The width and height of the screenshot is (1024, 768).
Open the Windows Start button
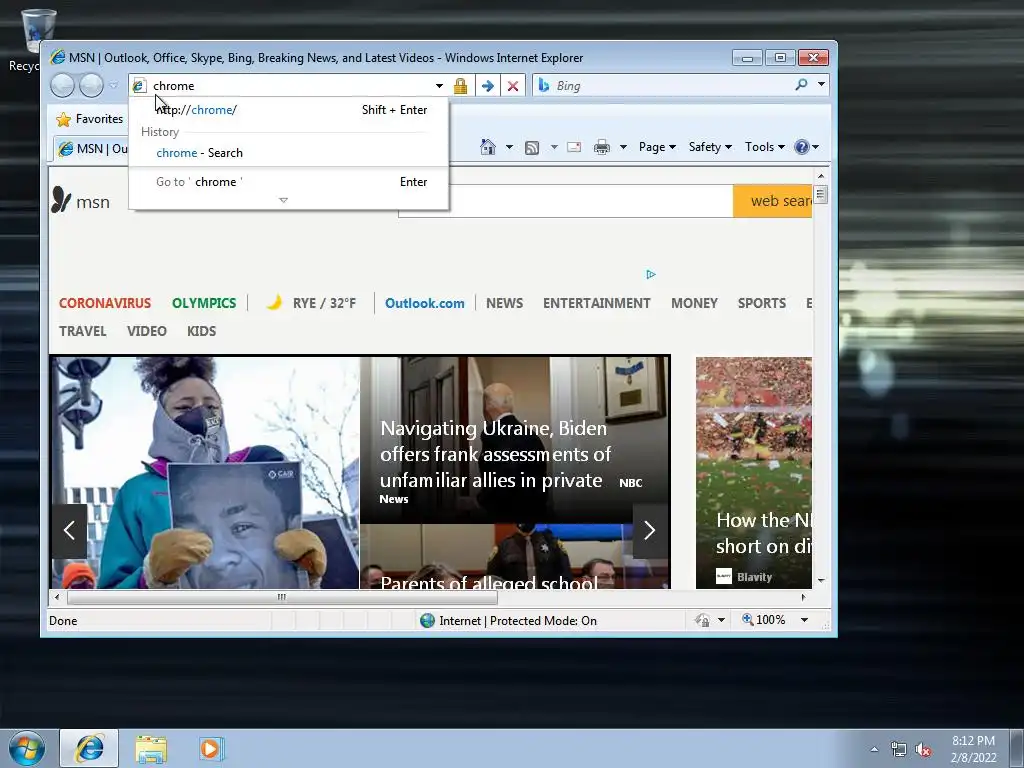27,748
